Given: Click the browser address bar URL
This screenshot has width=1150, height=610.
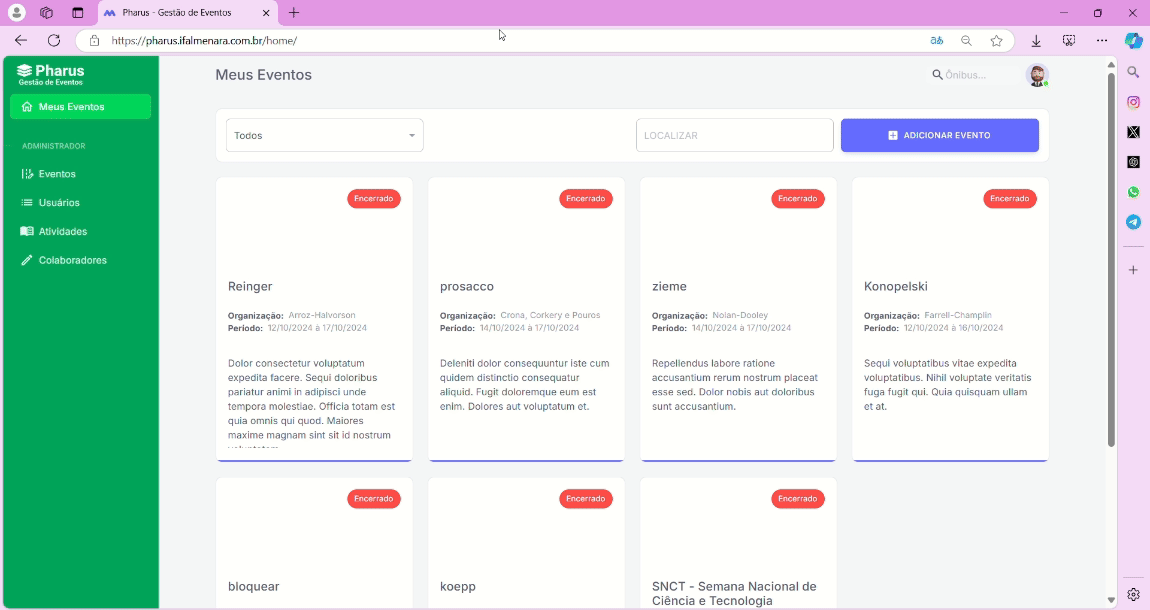Looking at the screenshot, I should click(204, 41).
